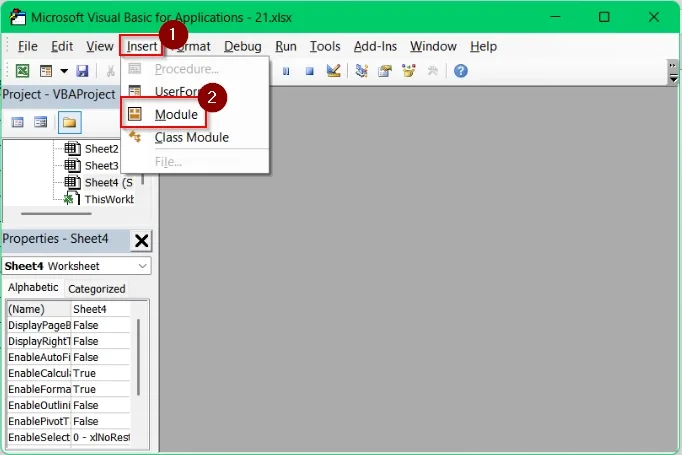Open the Project Explorer toolbar icon

361,70
